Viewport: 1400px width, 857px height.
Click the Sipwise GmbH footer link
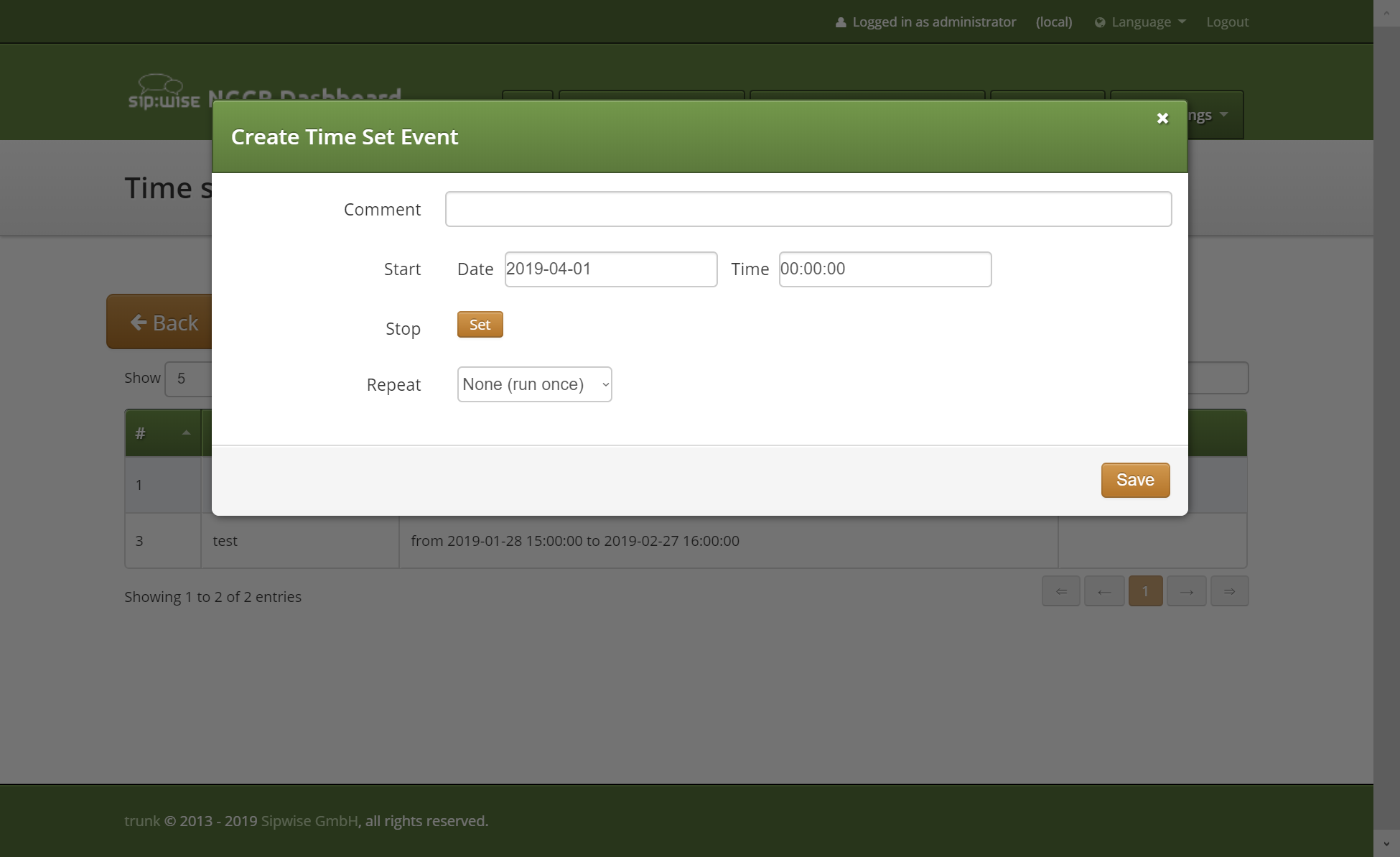point(309,821)
